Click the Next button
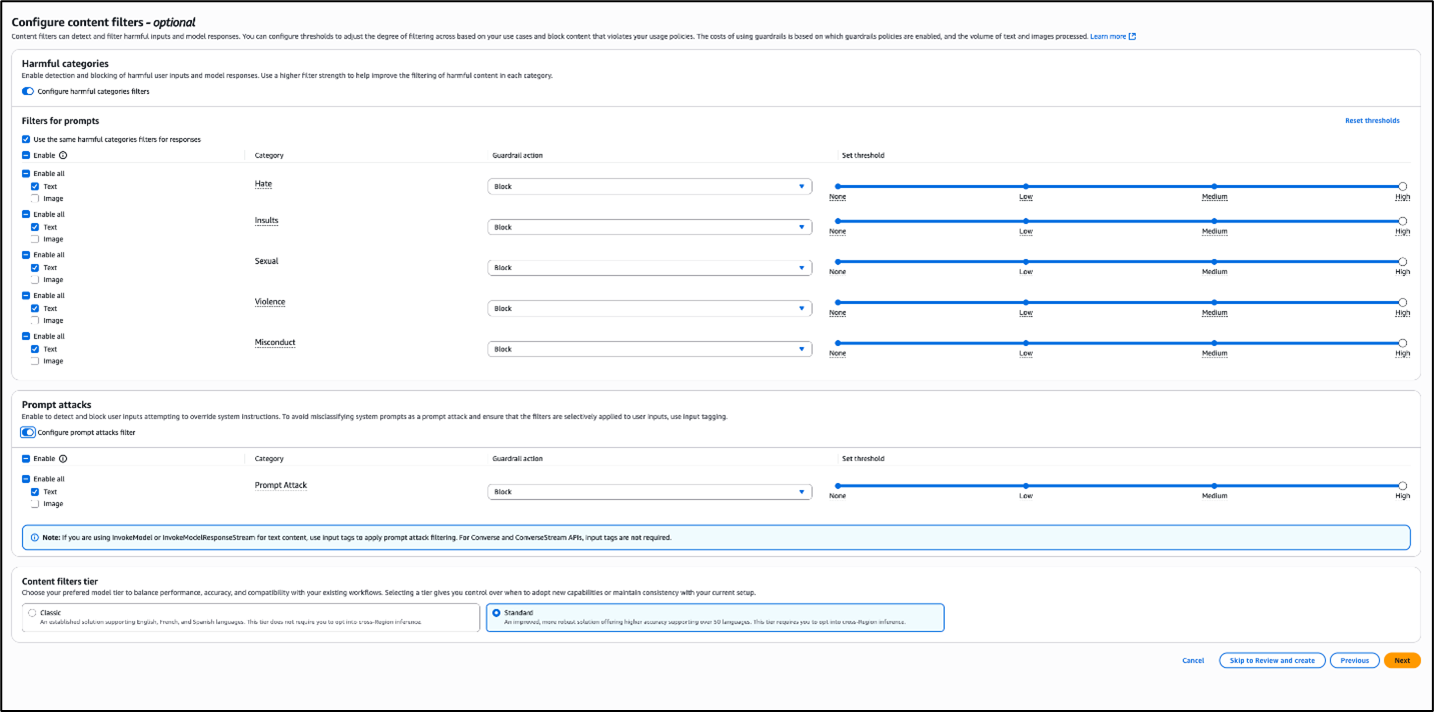This screenshot has height=712, width=1434. pos(1401,660)
